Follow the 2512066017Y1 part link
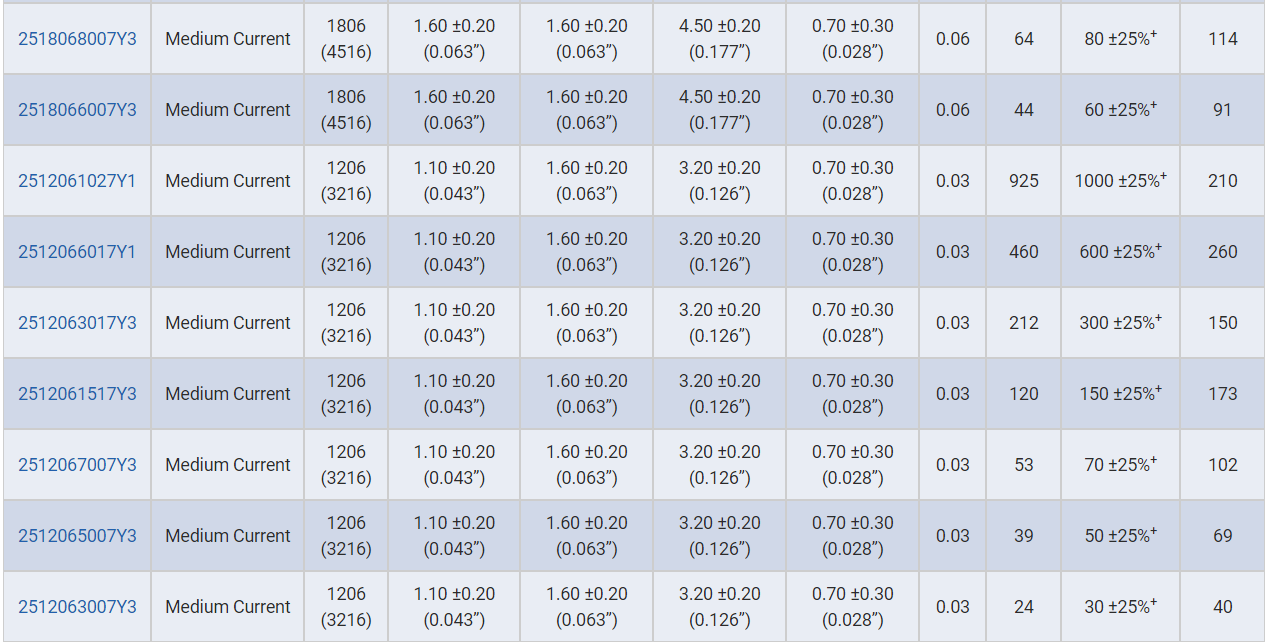Image resolution: width=1266 pixels, height=642 pixels. [x=77, y=252]
